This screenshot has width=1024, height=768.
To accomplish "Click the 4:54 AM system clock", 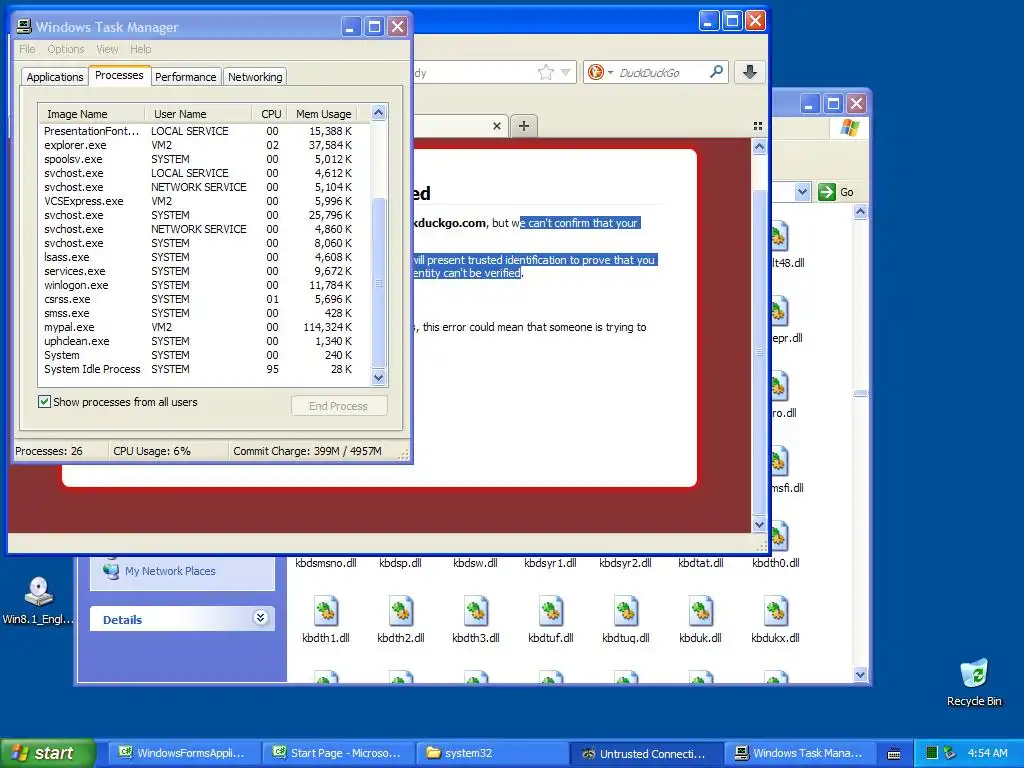I will tap(987, 753).
